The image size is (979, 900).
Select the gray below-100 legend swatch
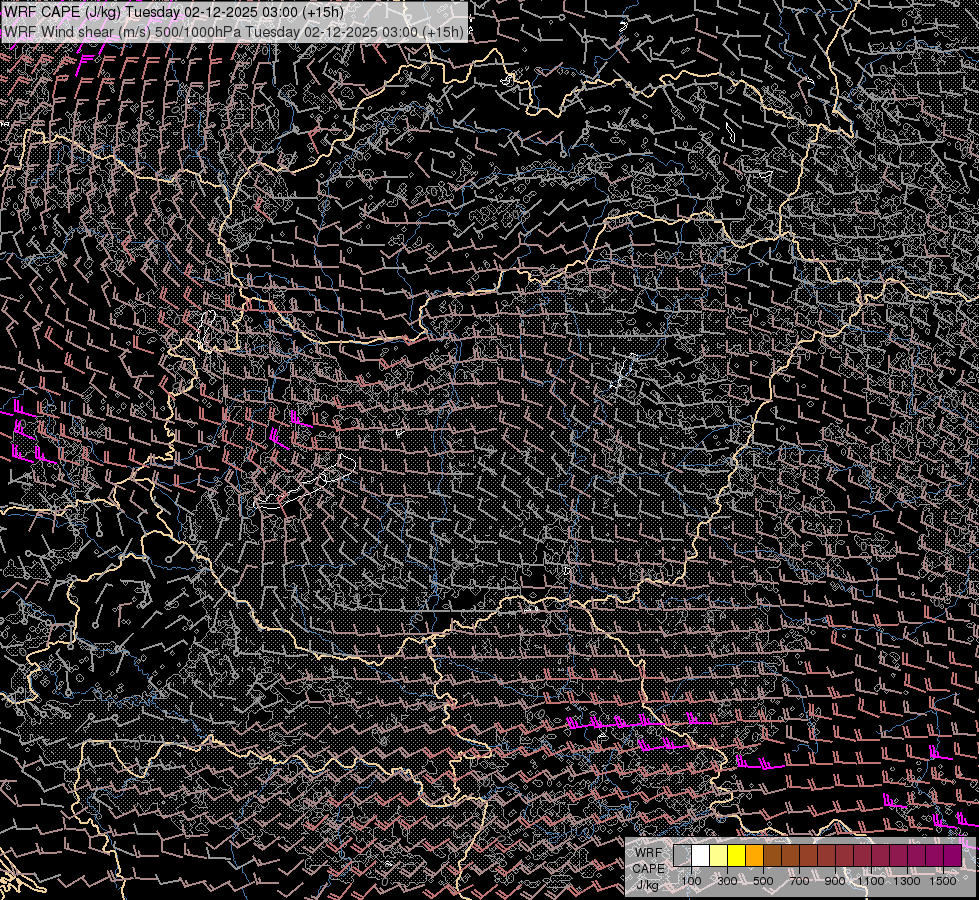(x=682, y=855)
